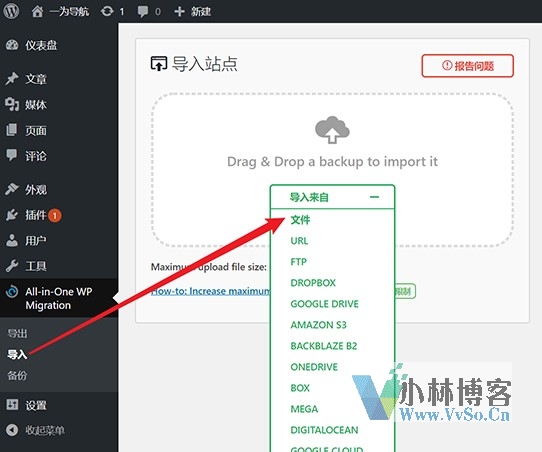
Task: Choose DROPBOX in the import list
Action: pos(313,283)
